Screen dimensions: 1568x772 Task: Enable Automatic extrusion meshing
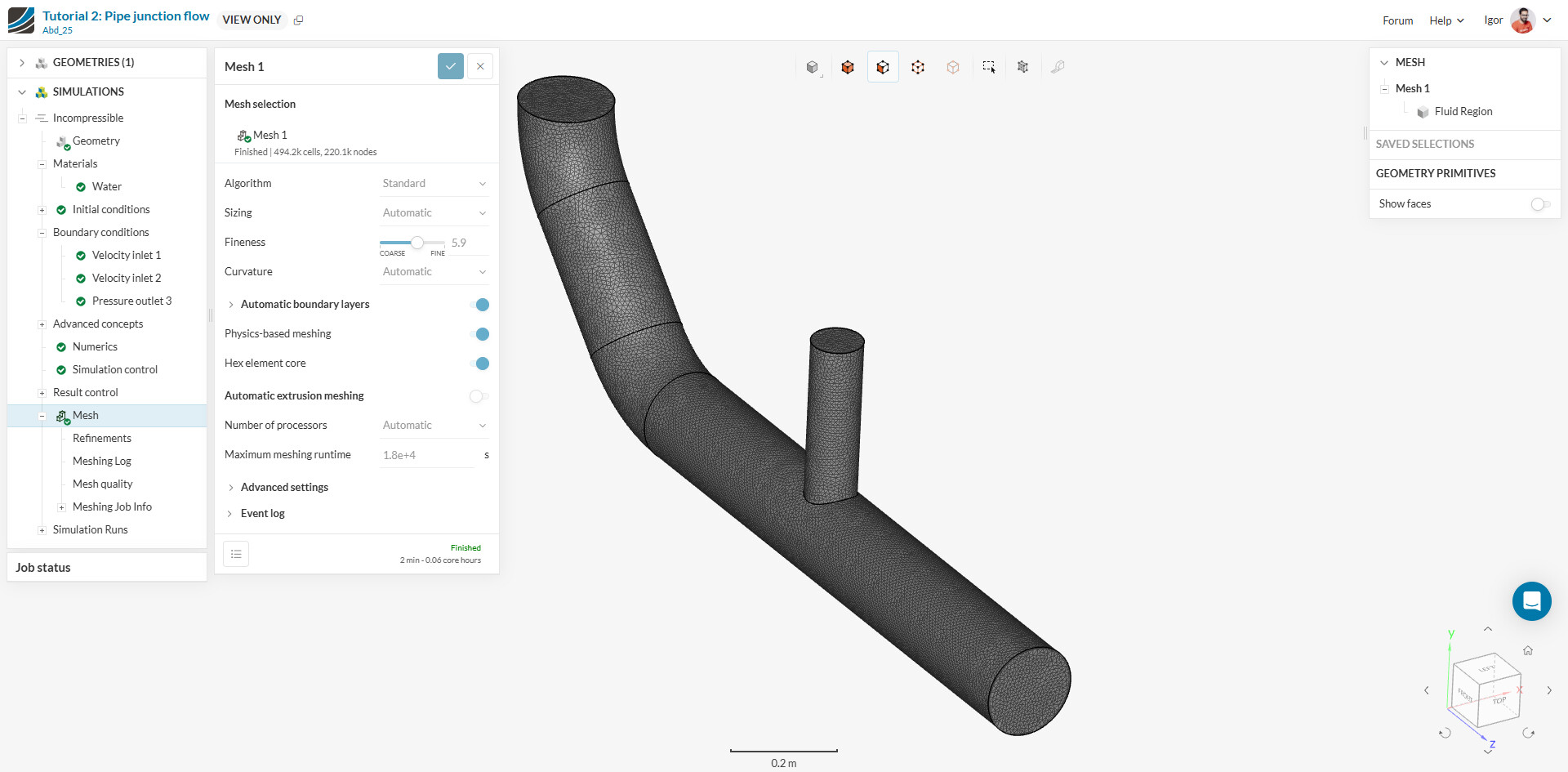(x=479, y=396)
